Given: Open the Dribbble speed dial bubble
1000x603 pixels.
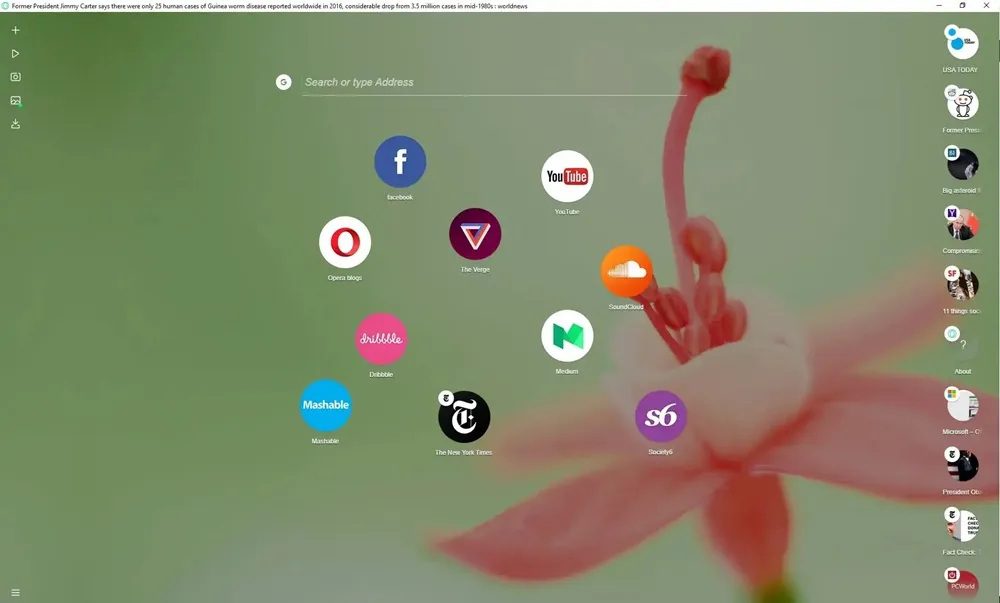Looking at the screenshot, I should click(x=381, y=339).
